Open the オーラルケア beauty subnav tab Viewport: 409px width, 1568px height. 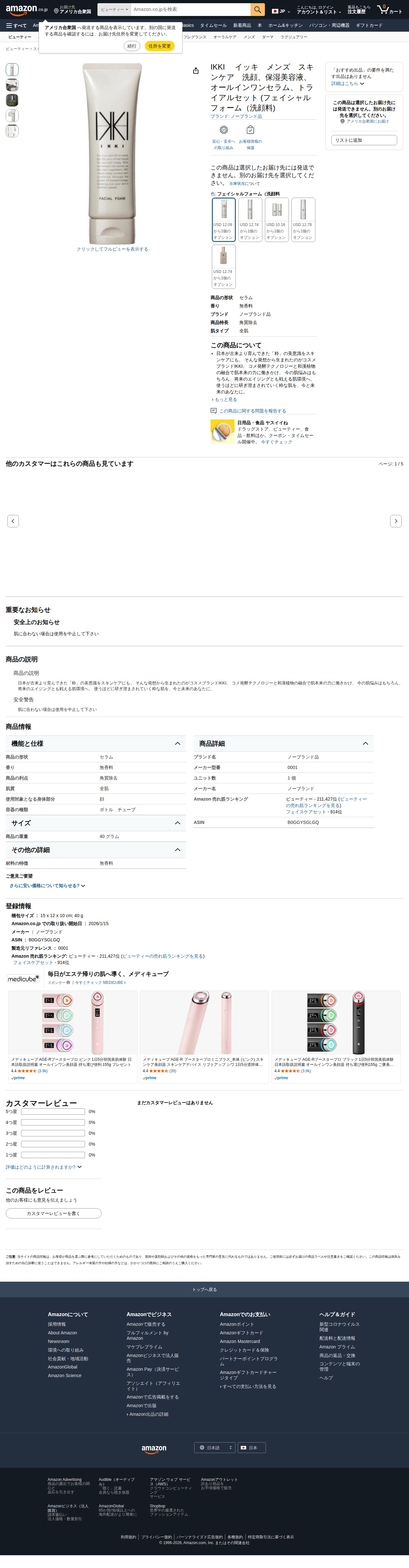point(225,37)
